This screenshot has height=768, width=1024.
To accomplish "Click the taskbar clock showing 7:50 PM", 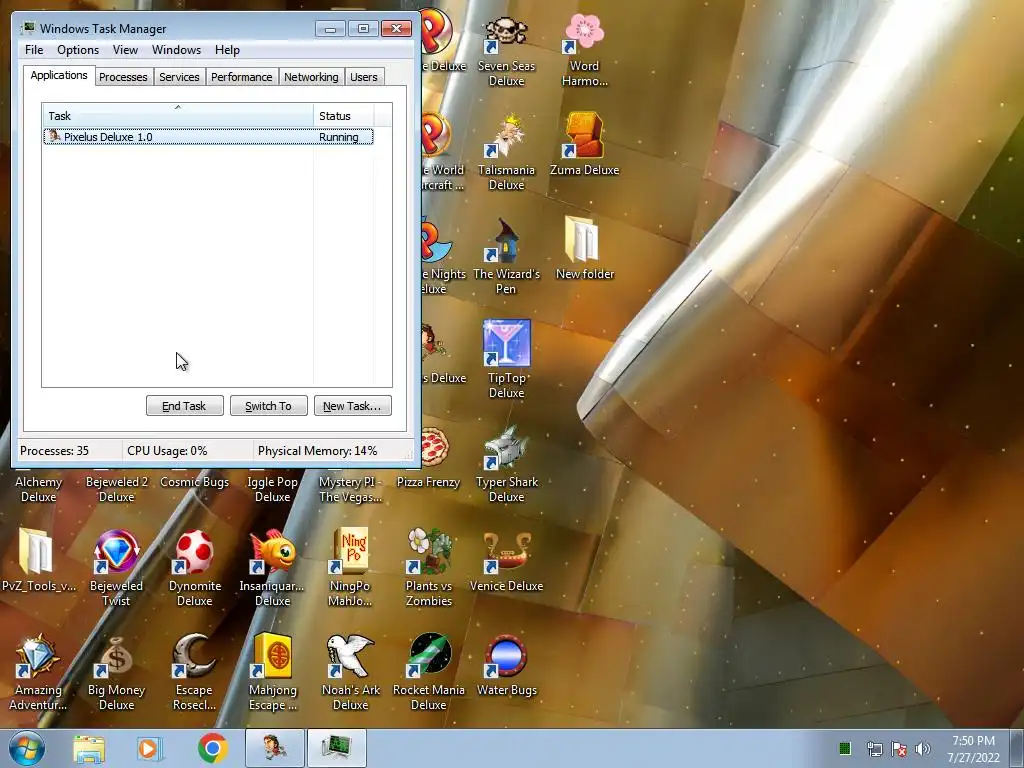I will coord(973,748).
